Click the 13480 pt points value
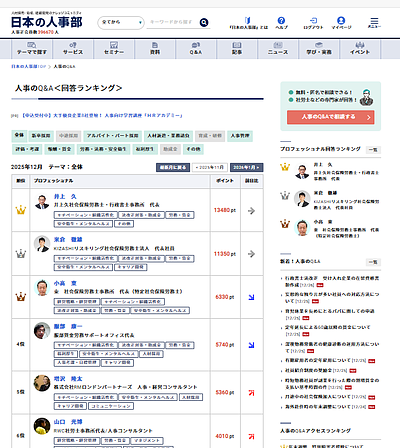 [x=225, y=210]
